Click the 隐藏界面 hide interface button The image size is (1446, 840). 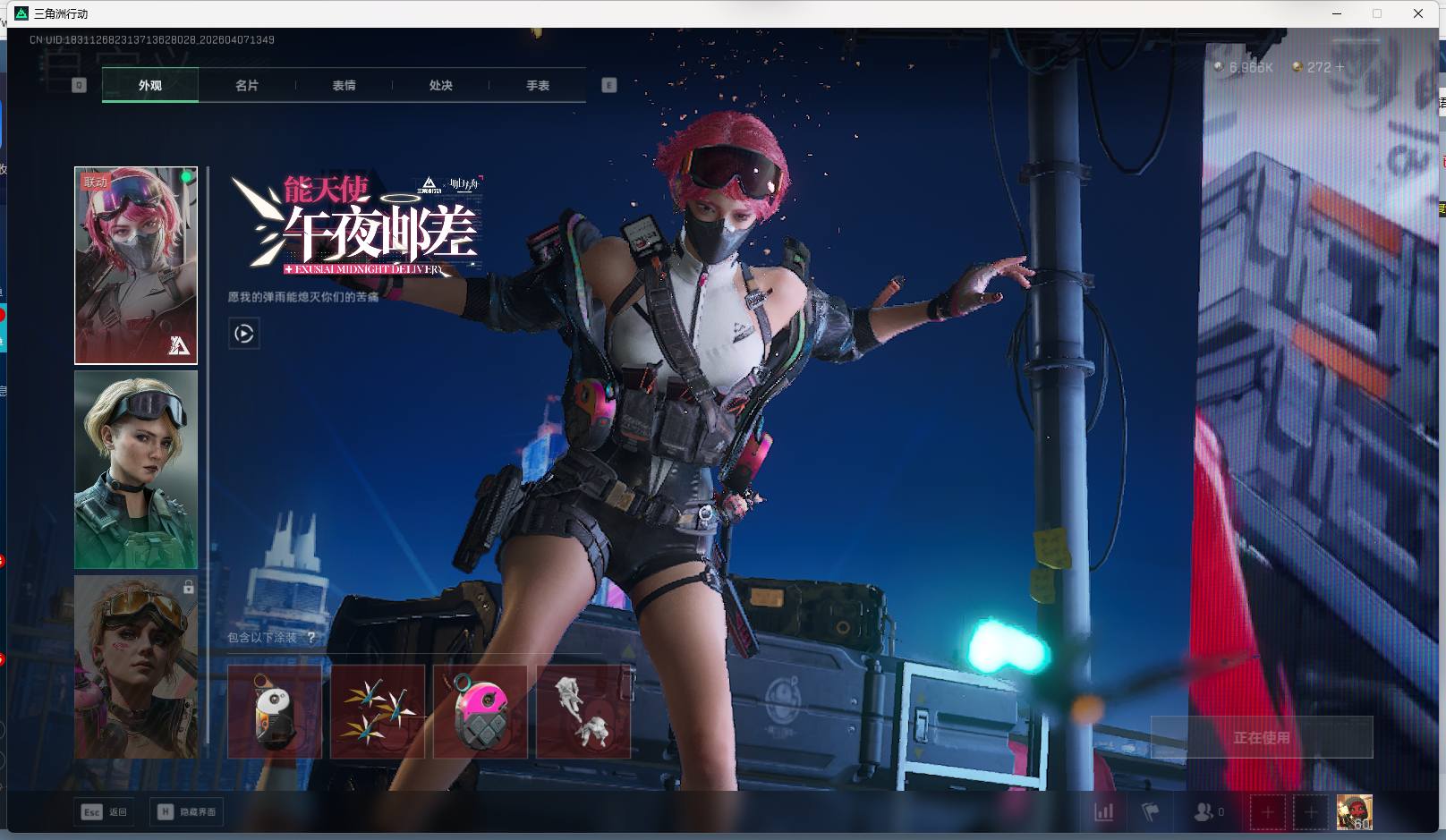[x=186, y=812]
